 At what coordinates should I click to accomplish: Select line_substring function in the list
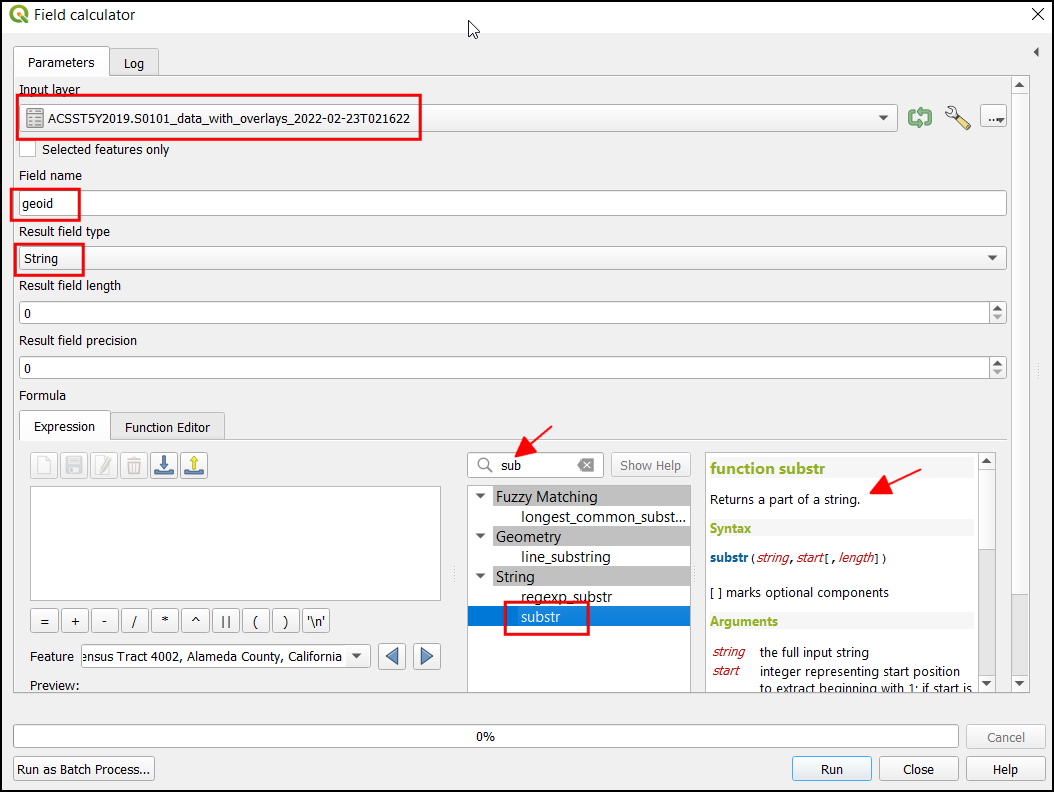pos(565,557)
